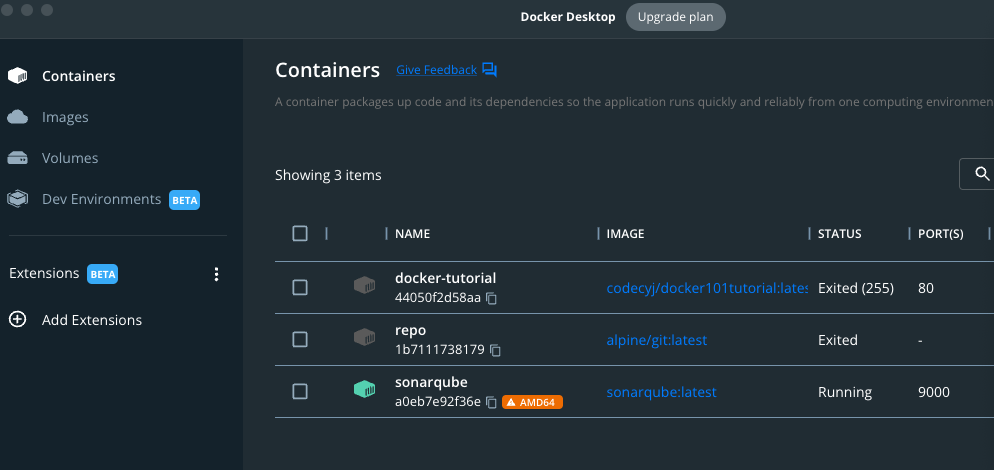Go to Volumes in the sidebar
Viewport: 994px width, 470px height.
tap(70, 158)
